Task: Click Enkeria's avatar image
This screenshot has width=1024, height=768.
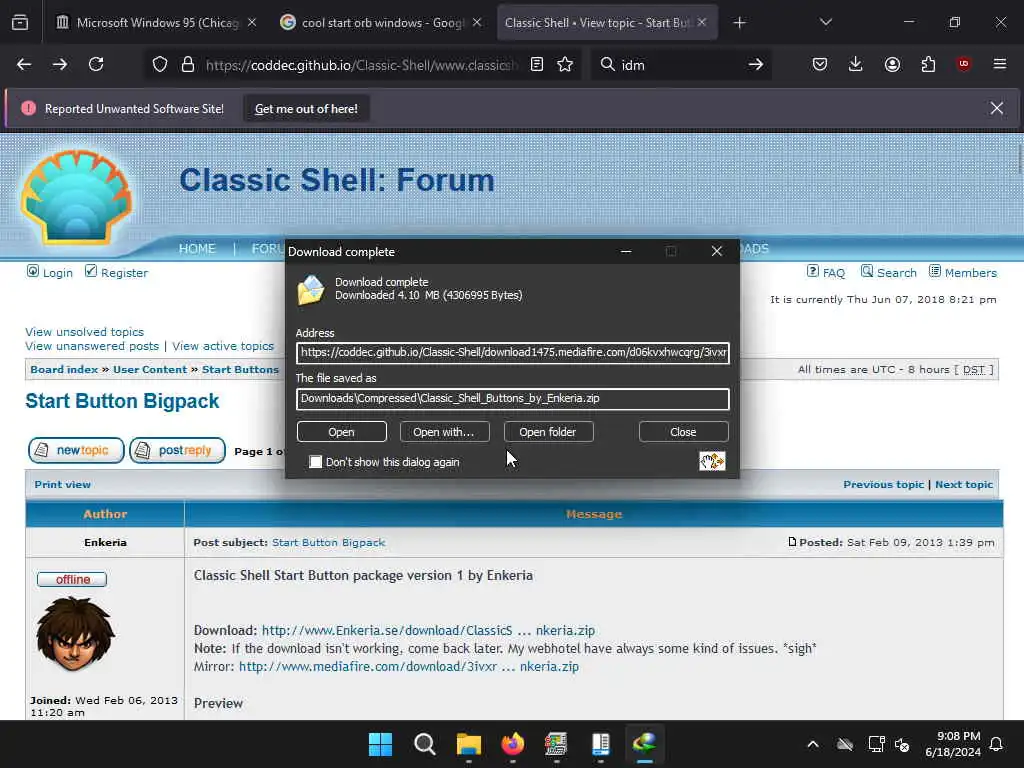Action: (x=75, y=635)
